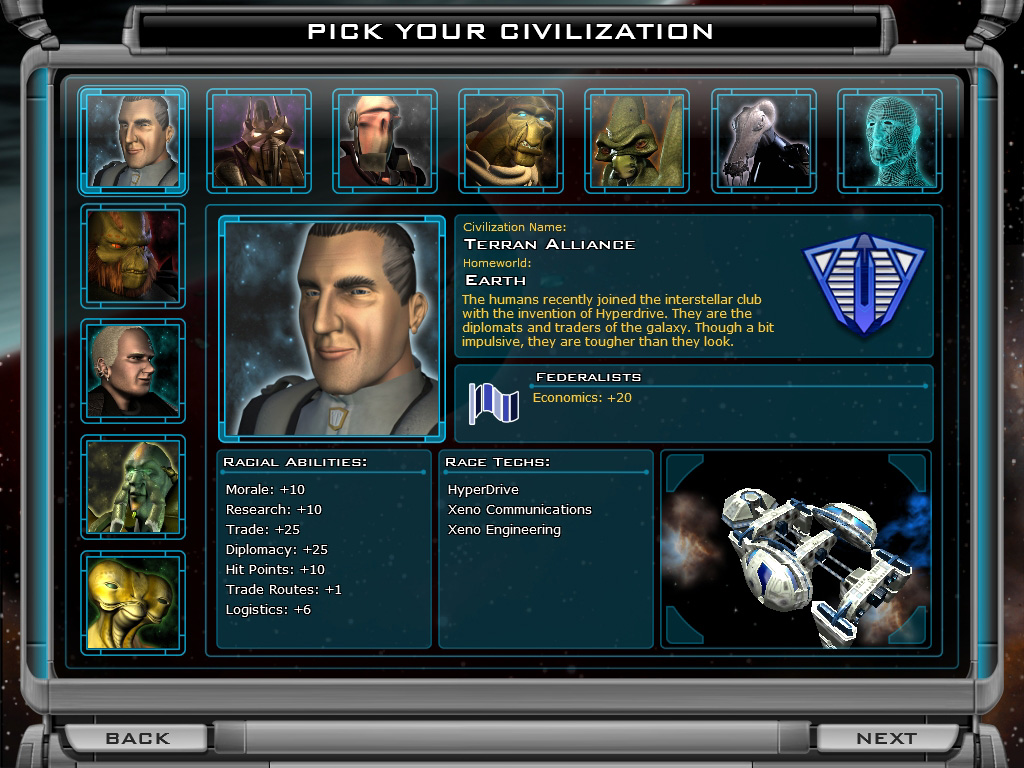Edit the Terran Alliance civilization name
Screen dimensions: 1024x768
click(549, 244)
